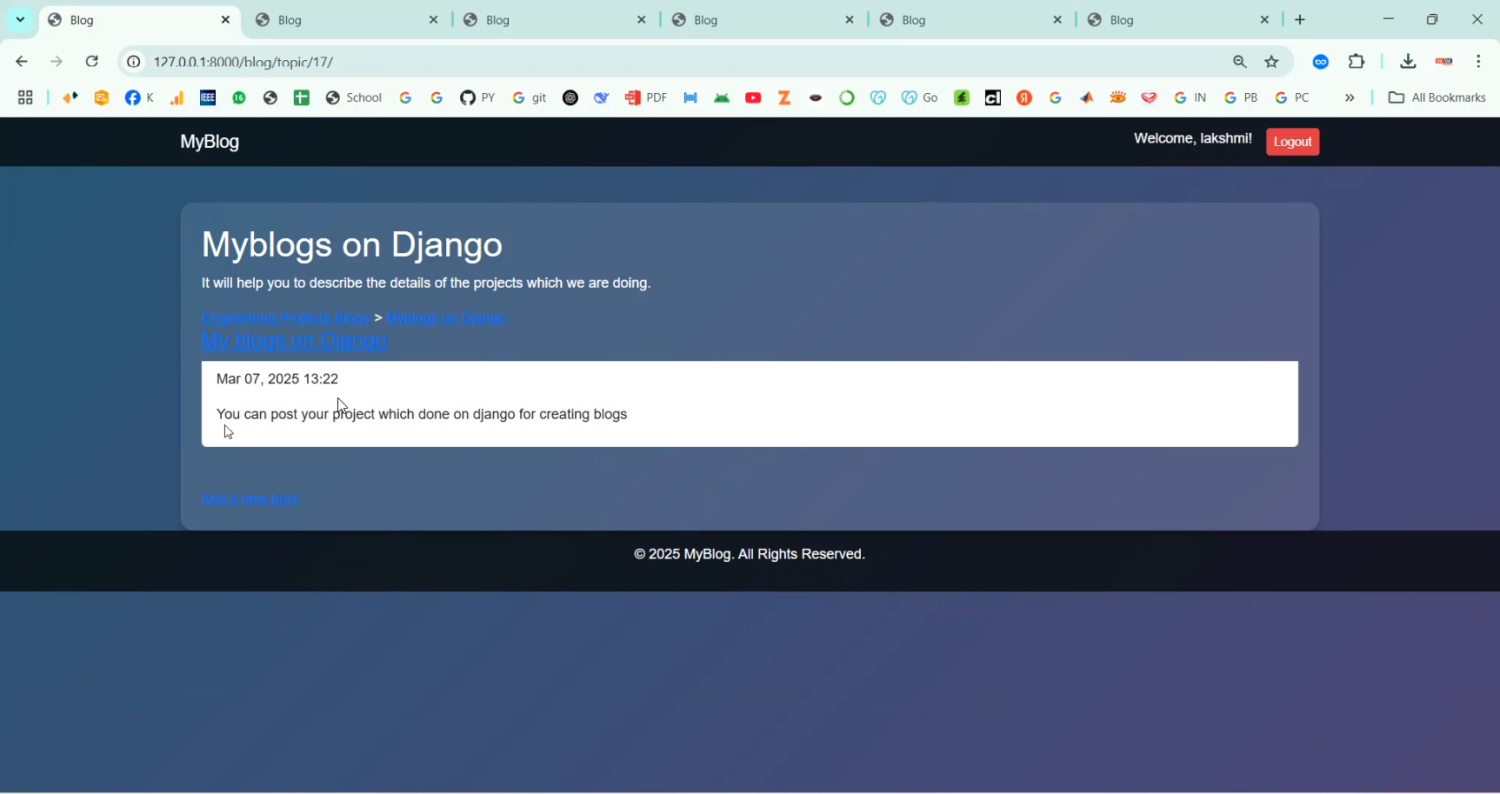
Task: Click the blue extension icon beside the star
Action: click(1321, 62)
